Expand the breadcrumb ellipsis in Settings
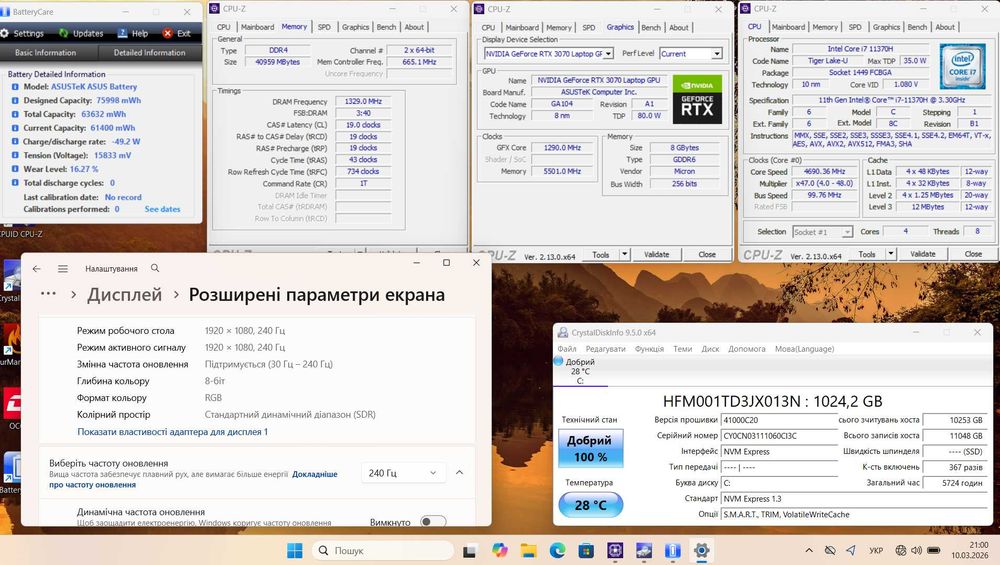Image resolution: width=1000 pixels, height=565 pixels. [x=48, y=294]
